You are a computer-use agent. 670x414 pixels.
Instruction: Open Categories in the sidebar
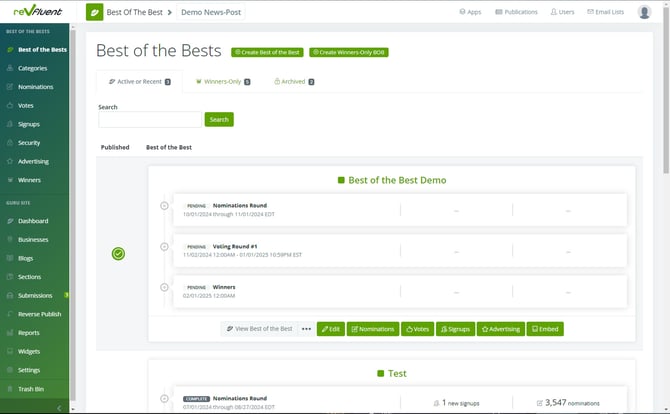point(33,68)
